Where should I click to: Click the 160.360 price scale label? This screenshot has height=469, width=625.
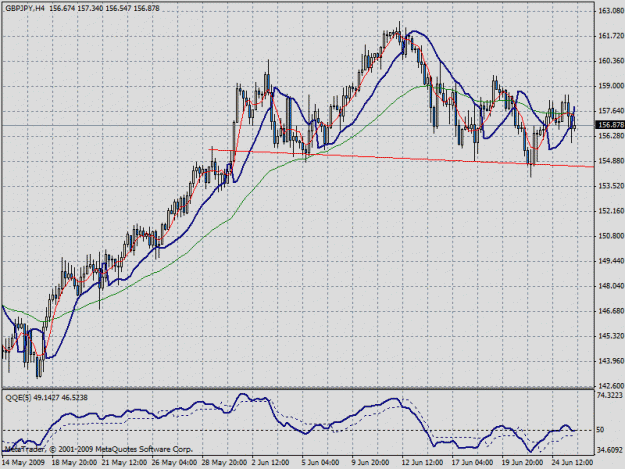pos(611,61)
